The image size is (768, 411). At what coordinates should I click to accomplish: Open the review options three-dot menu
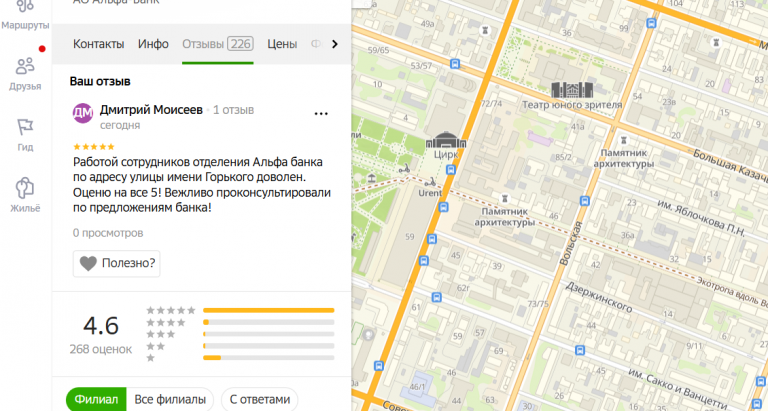click(321, 114)
